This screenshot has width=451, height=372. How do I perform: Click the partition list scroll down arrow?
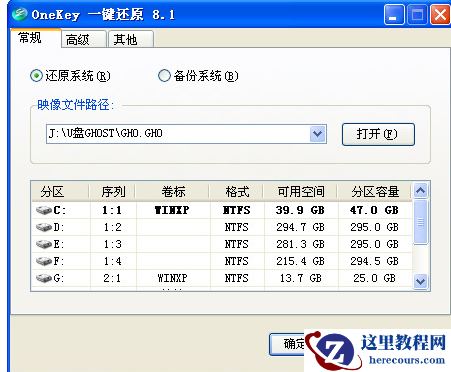[420, 282]
